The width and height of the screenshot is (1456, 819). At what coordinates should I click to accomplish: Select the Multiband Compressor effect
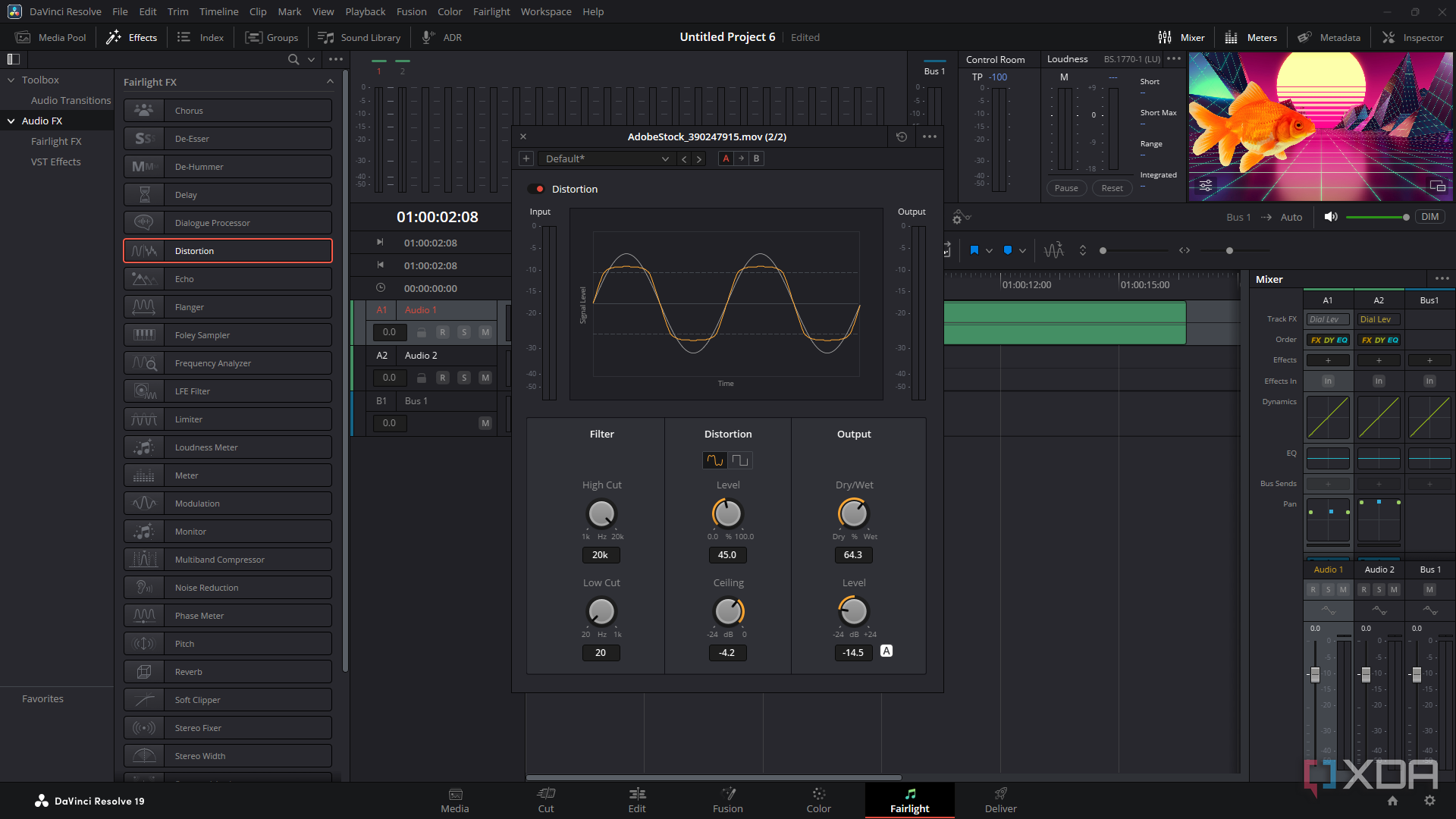227,560
